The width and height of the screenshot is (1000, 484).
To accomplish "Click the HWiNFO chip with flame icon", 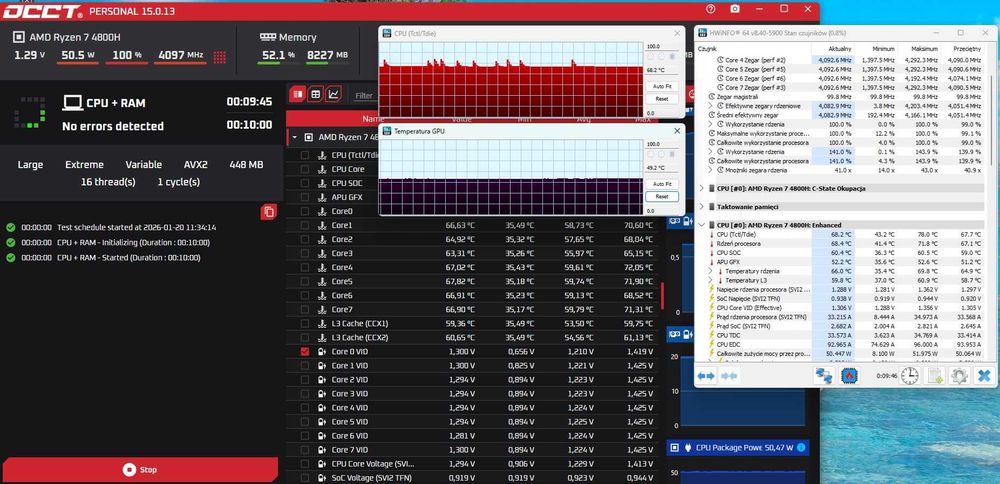I will (849, 376).
